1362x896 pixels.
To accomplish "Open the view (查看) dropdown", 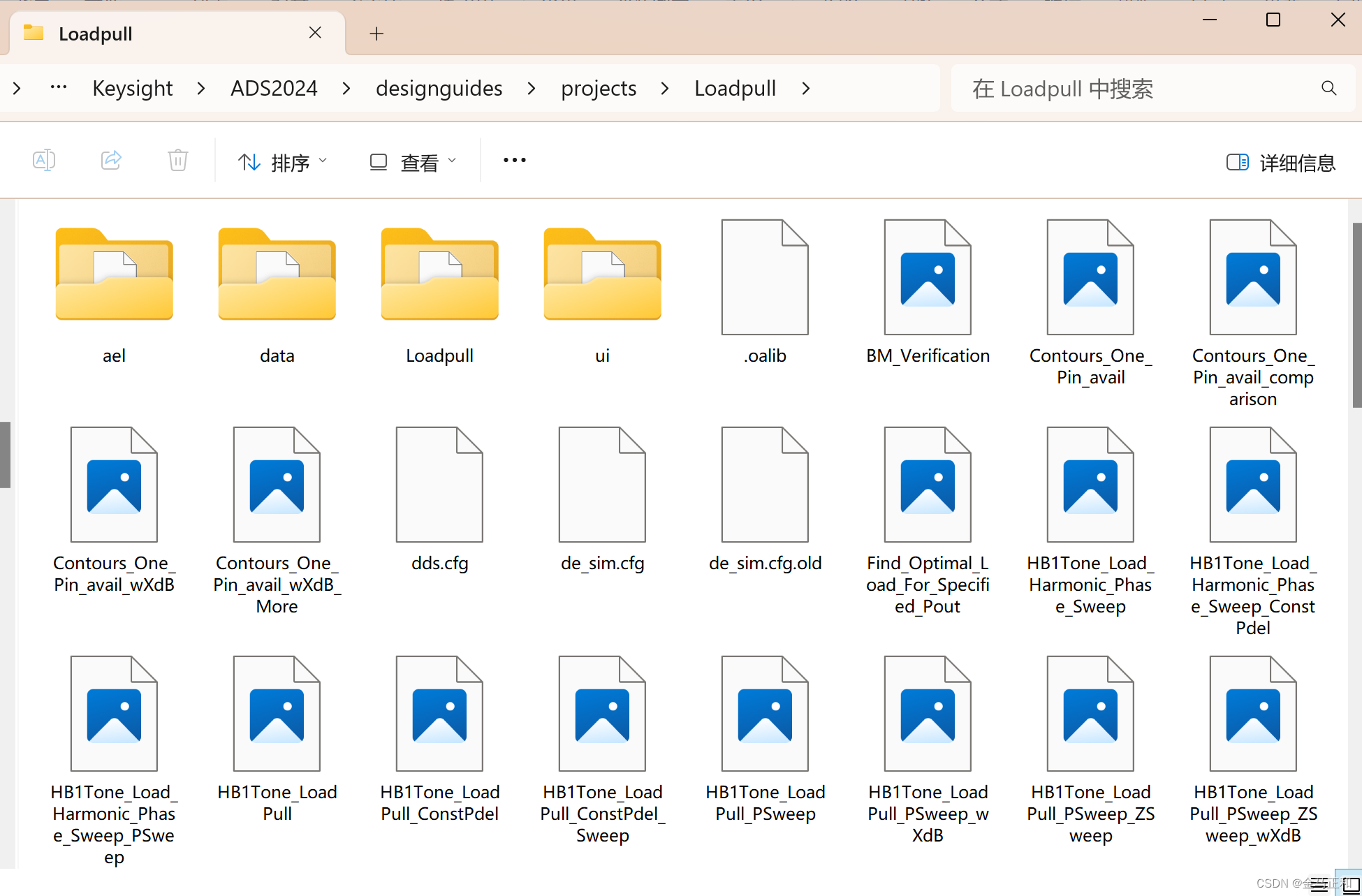I will 412,162.
